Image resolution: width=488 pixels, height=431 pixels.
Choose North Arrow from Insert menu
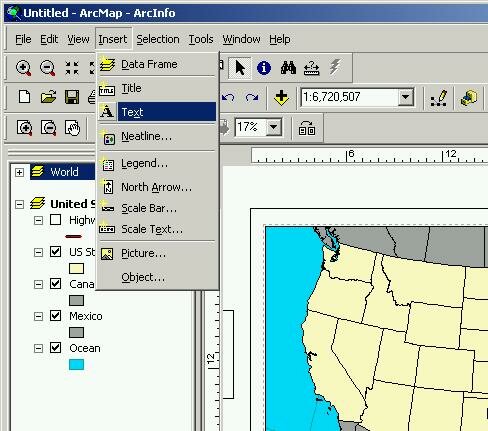tap(157, 187)
